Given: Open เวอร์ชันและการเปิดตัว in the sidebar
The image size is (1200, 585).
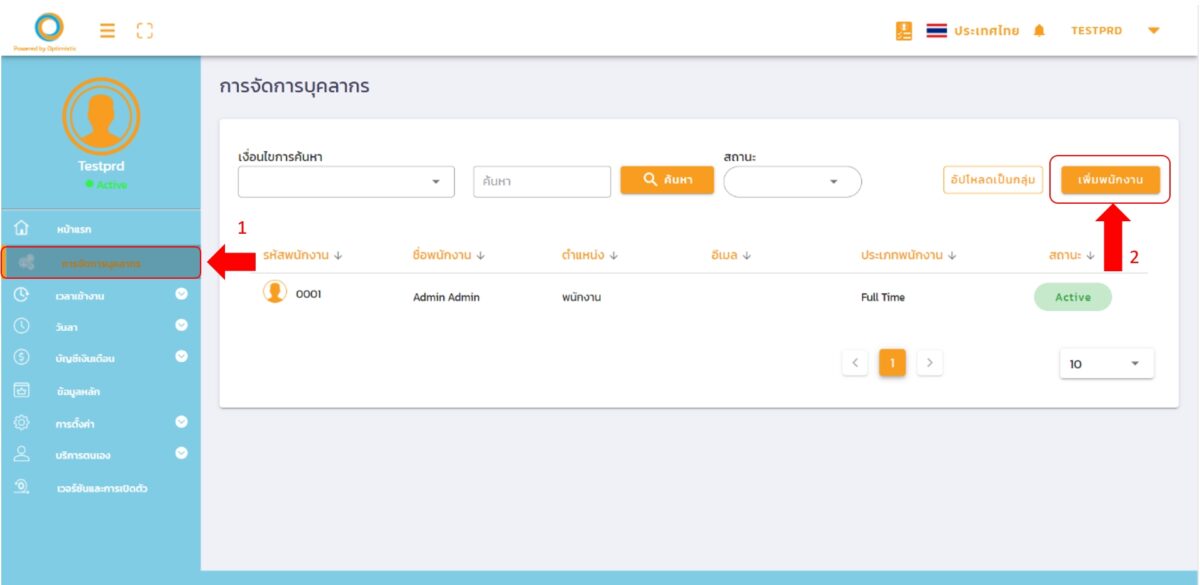Looking at the screenshot, I should pos(101,488).
